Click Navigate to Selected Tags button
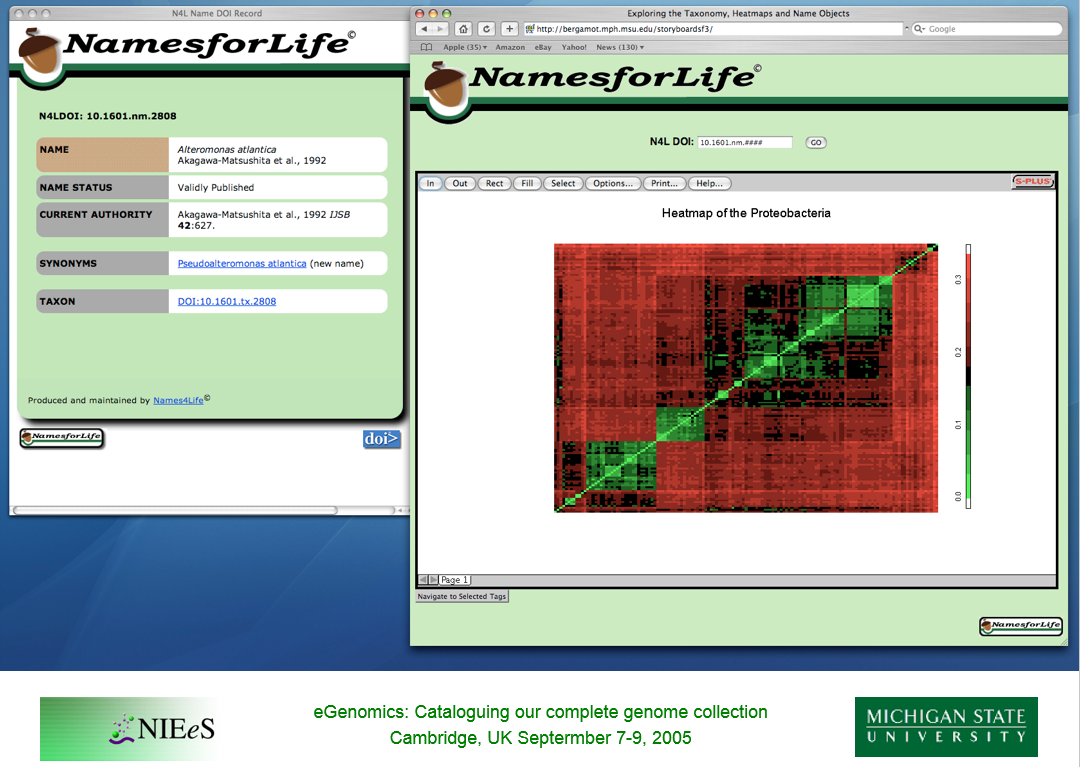 [462, 596]
